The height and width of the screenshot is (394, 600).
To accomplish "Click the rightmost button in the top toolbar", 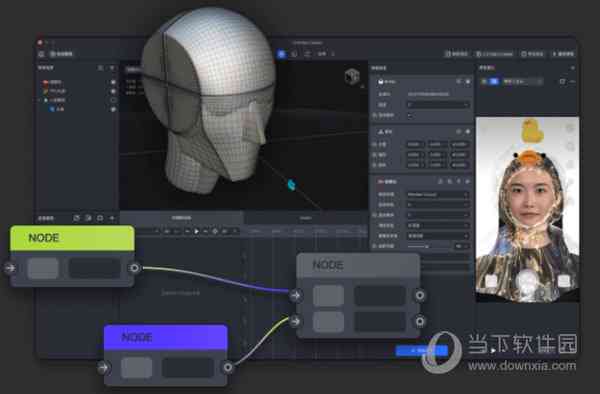I will tap(563, 54).
